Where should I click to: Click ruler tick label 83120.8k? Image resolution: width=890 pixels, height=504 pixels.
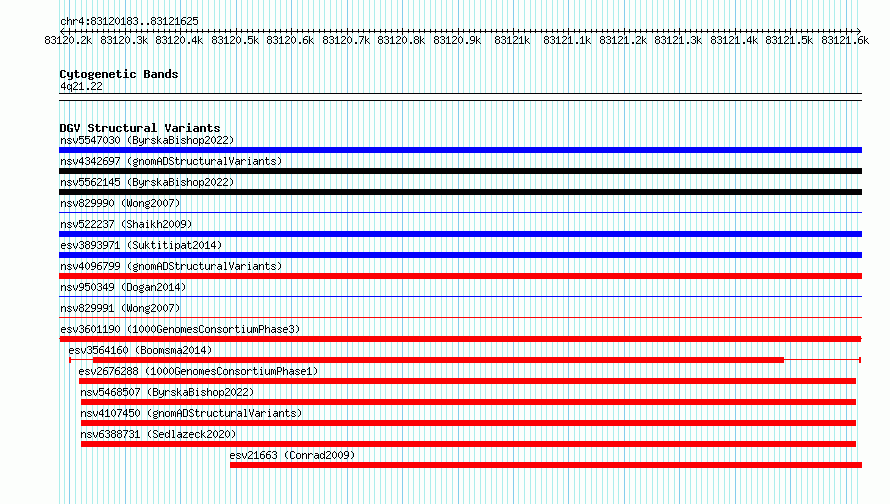tap(401, 41)
